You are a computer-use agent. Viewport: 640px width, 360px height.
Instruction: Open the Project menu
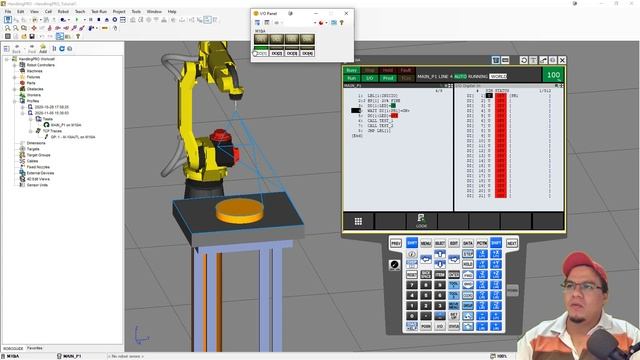pyautogui.click(x=119, y=11)
